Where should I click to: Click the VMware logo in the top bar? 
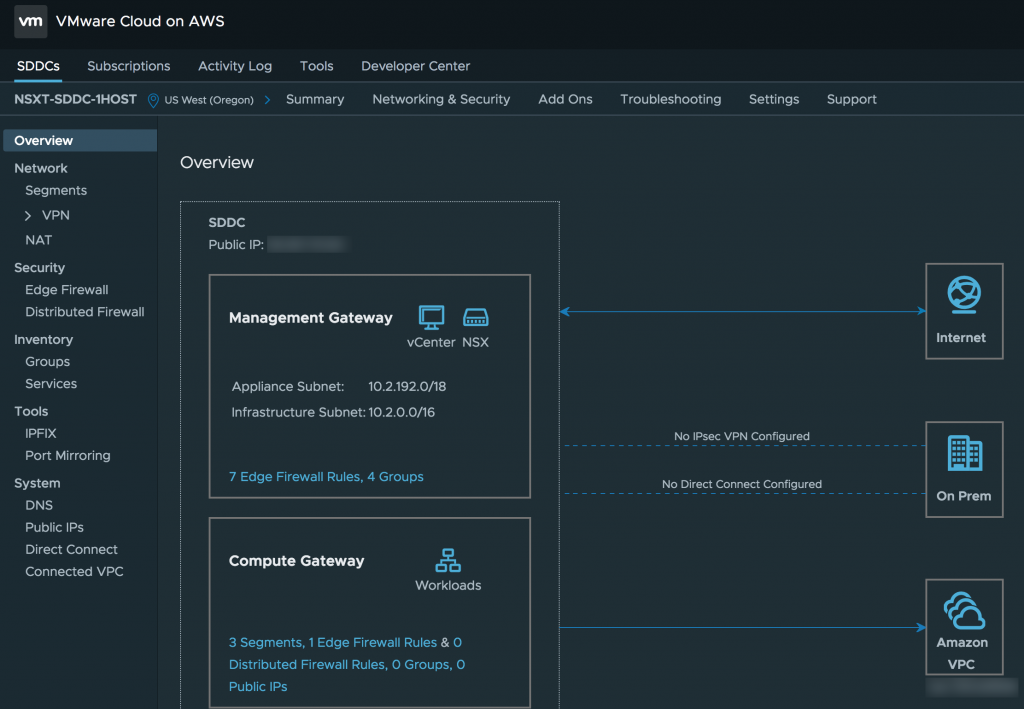pyautogui.click(x=30, y=21)
